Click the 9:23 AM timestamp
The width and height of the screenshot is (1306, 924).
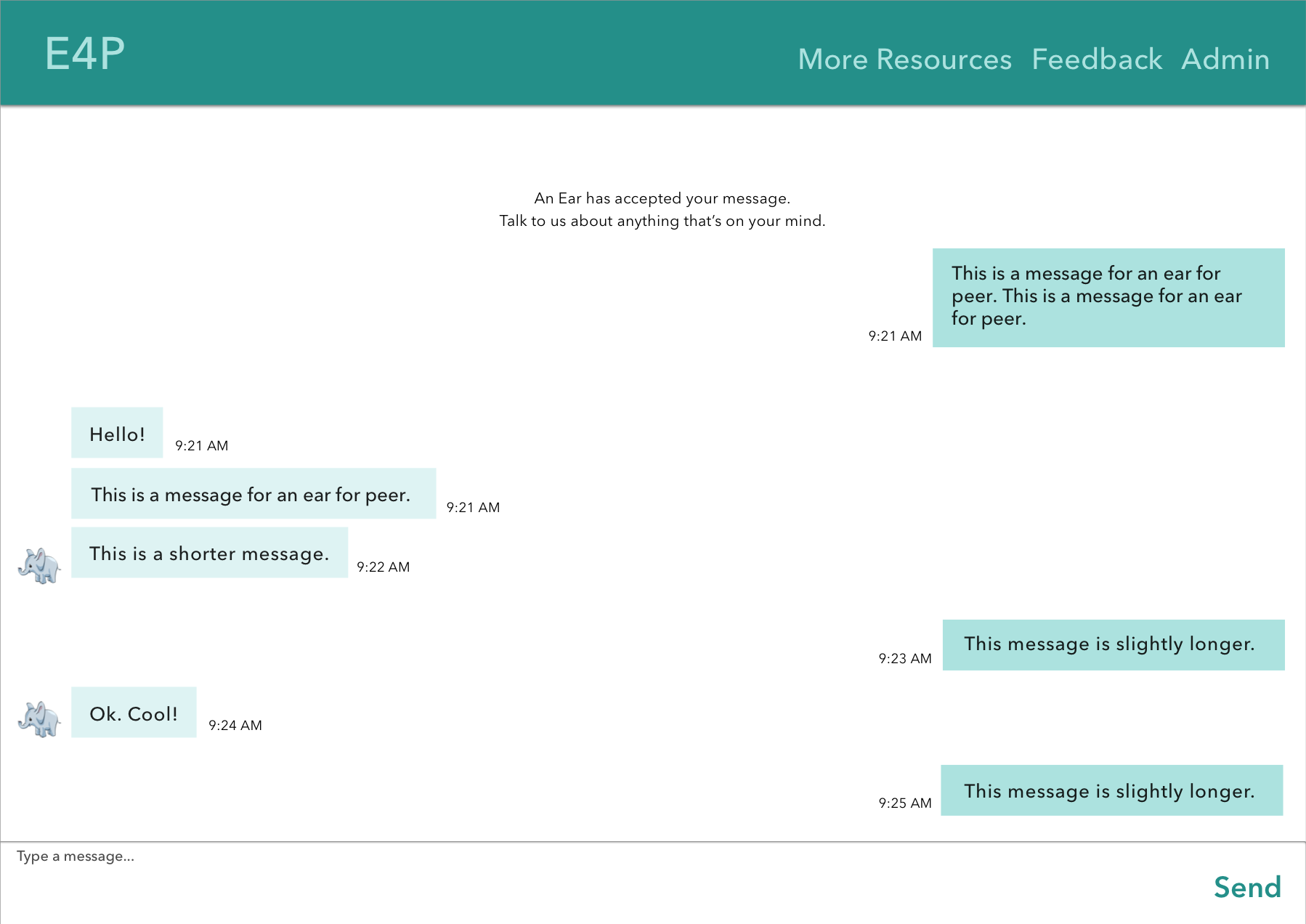905,658
